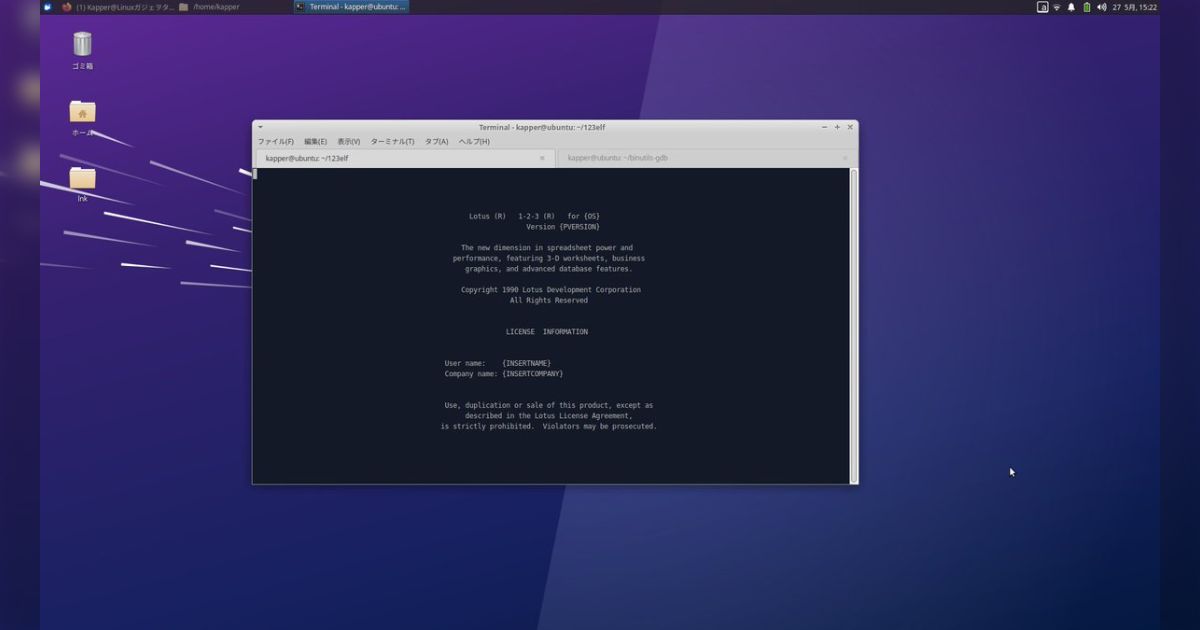Open the ターミナル(T) menu

392,142
